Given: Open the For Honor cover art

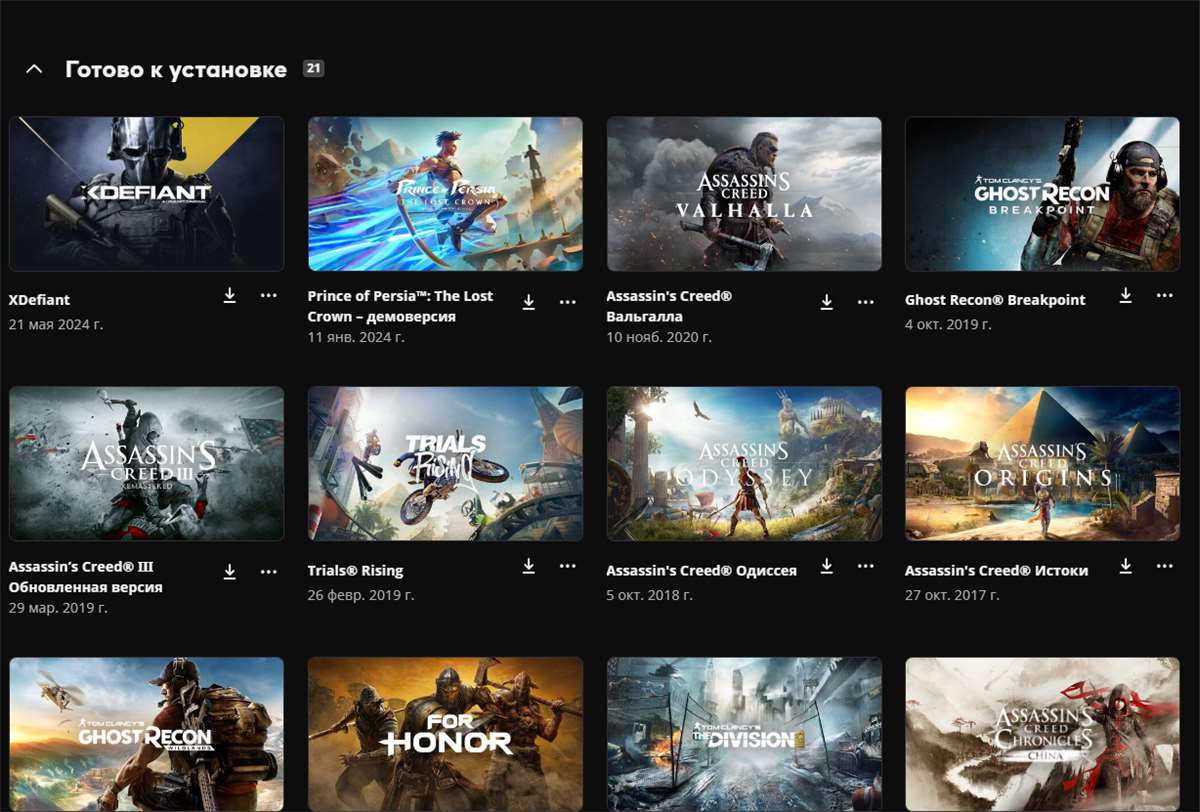Looking at the screenshot, I should pyautogui.click(x=444, y=733).
